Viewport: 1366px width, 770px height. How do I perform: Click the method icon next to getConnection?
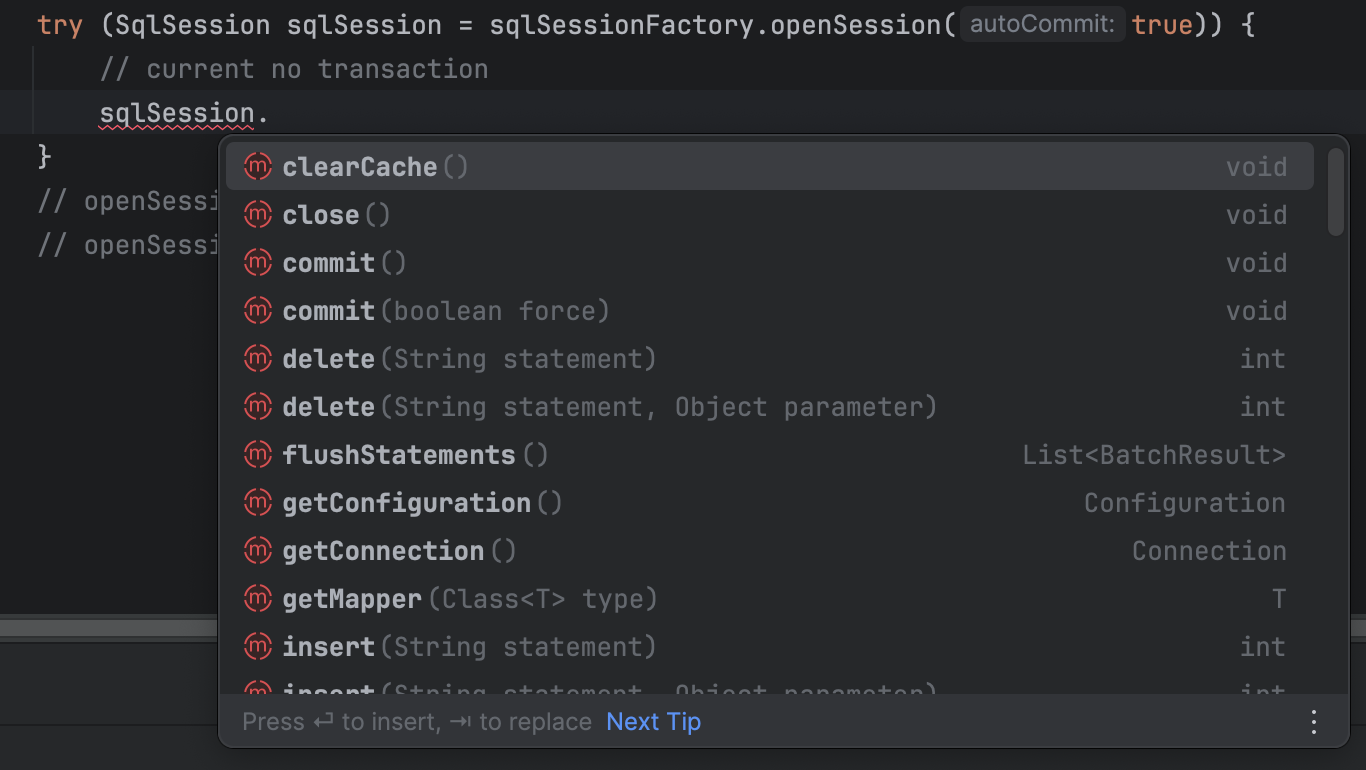(x=258, y=550)
